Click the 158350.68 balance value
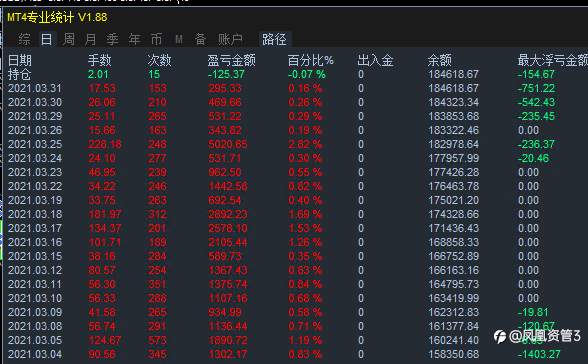 [454, 354]
